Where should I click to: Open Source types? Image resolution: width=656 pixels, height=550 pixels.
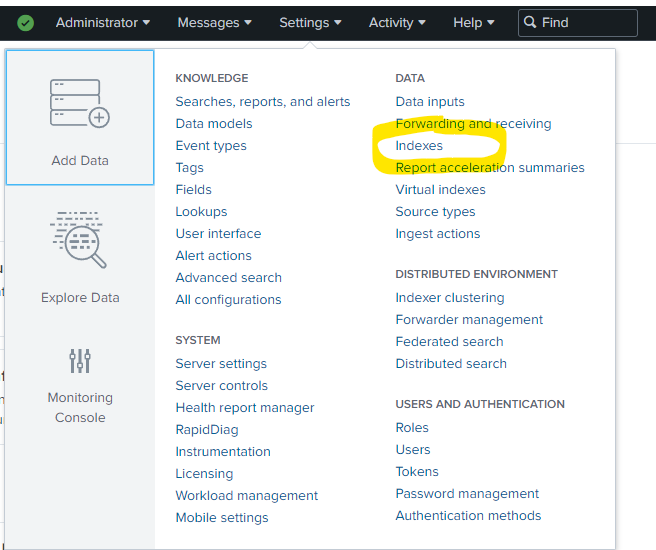pyautogui.click(x=436, y=212)
